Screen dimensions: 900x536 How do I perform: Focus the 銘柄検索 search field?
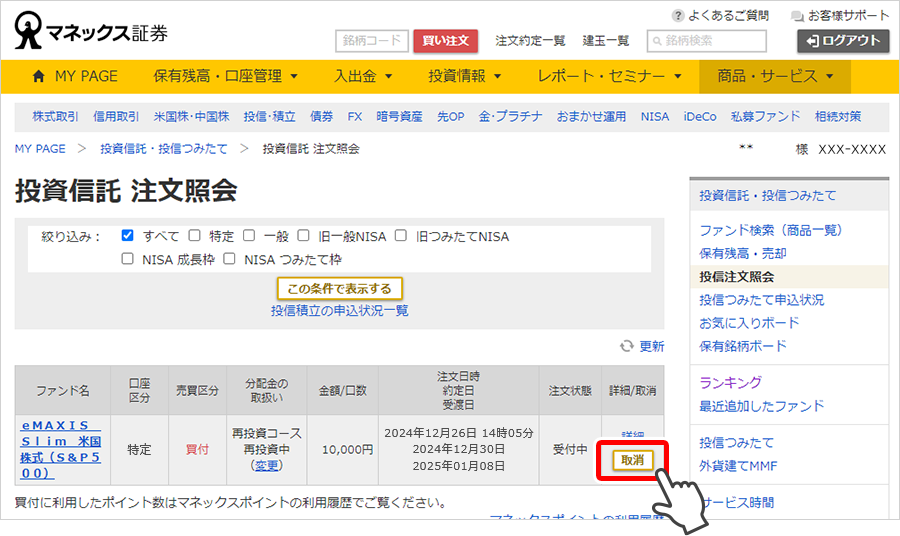[x=707, y=41]
